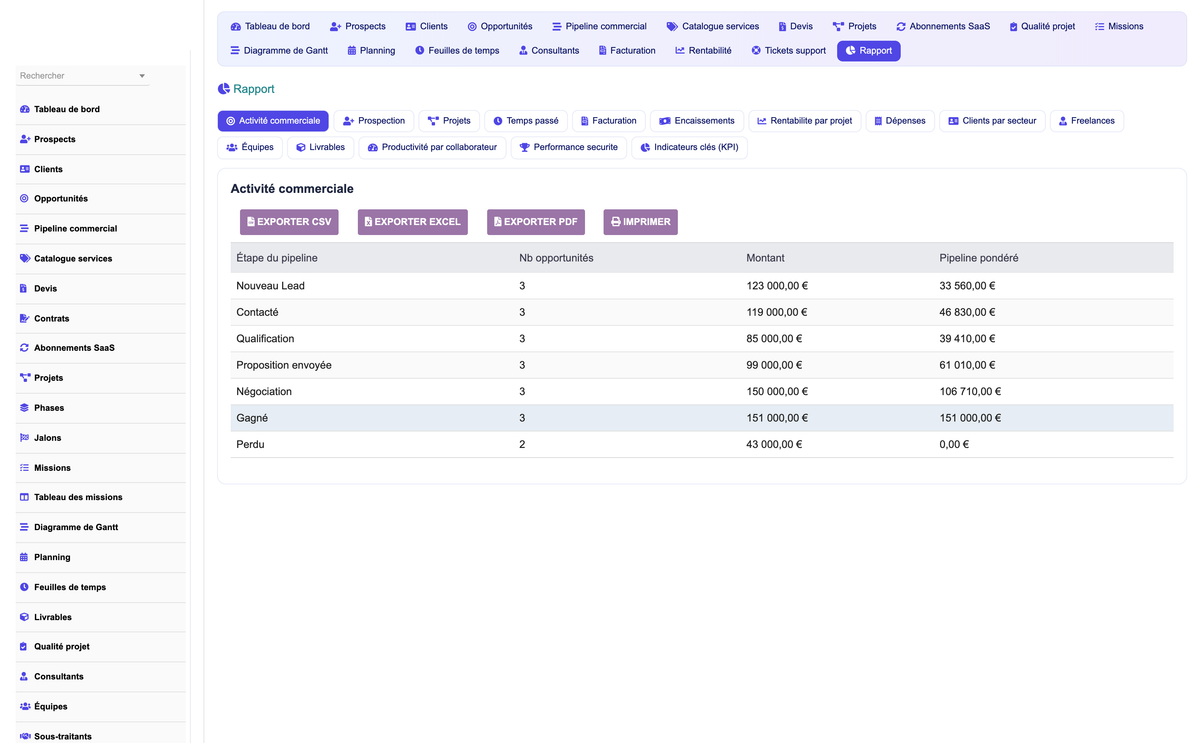Click the 43 000,00 € amount for Perdu

coord(774,444)
